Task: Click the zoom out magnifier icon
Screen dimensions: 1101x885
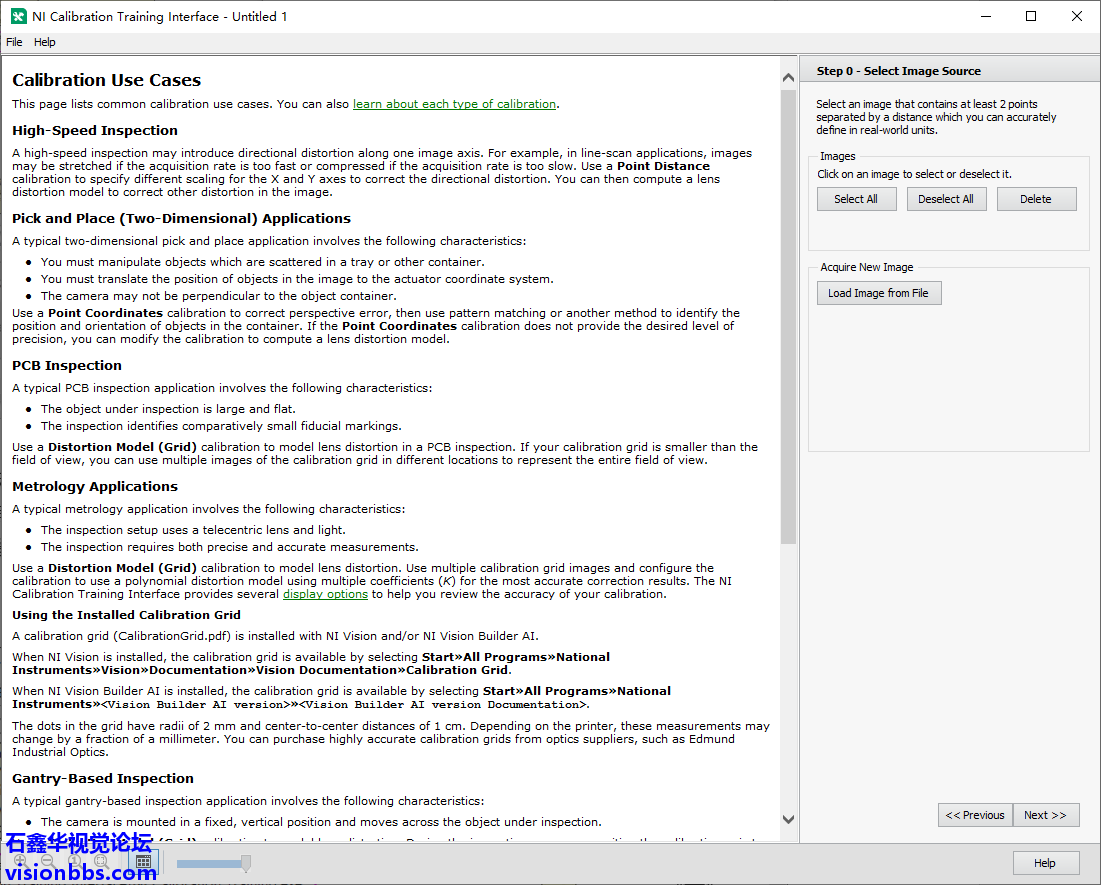Action: coord(47,861)
